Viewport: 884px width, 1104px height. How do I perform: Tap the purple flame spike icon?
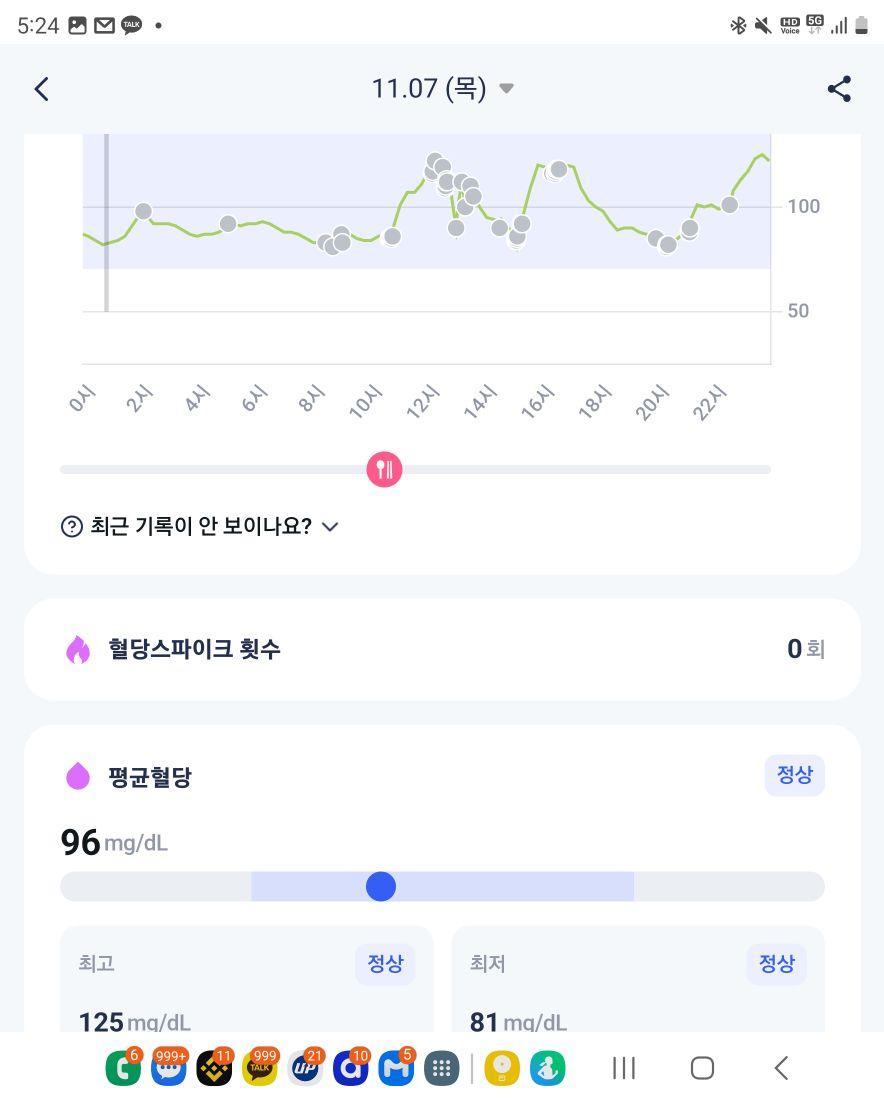pos(78,649)
